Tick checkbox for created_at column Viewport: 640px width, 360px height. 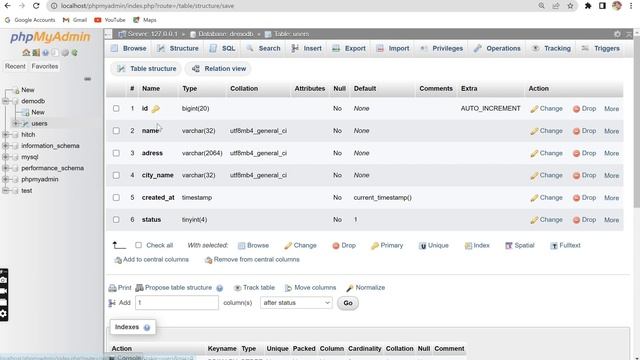[116, 198]
